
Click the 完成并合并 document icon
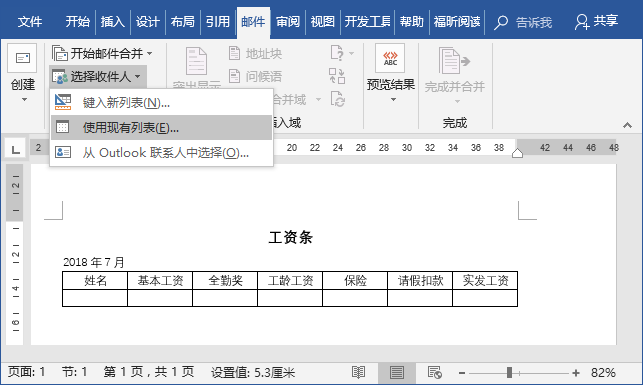454,61
